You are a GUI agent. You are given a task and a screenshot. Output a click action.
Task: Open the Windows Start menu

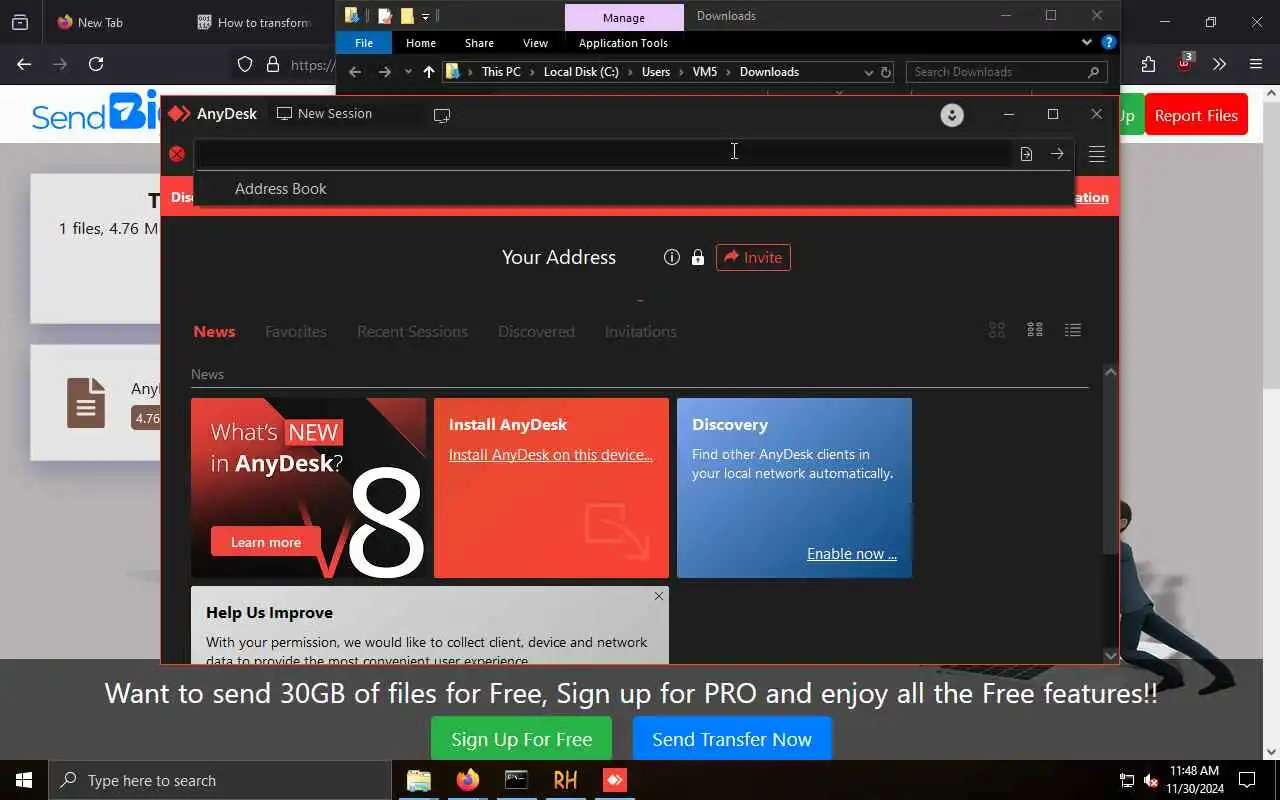click(x=24, y=780)
